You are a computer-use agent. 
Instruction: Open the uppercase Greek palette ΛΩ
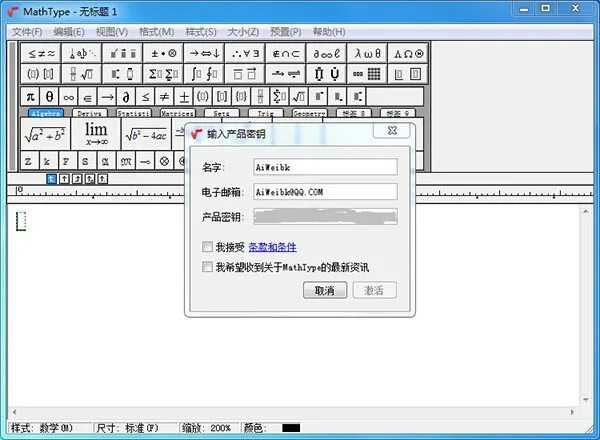click(x=408, y=54)
